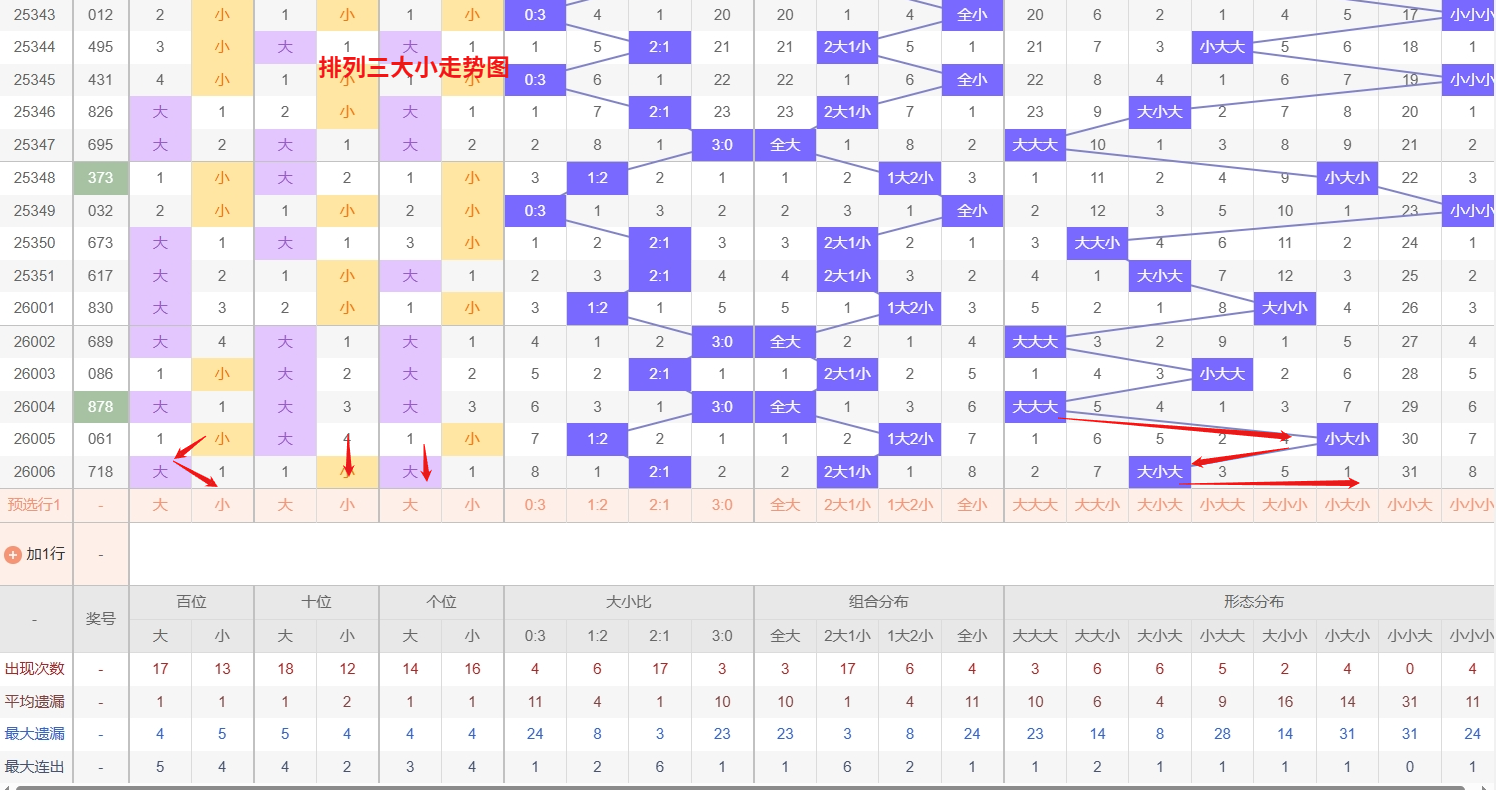Click the 大大大 cell in row 26002
Screen dimensions: 1500x790
coord(1035,342)
